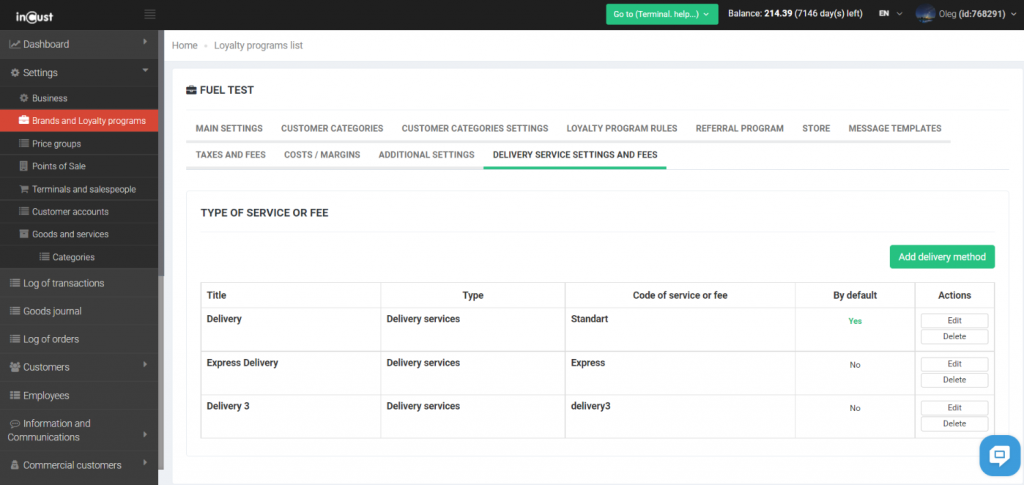Switch to the Loyalty Program Rules tab

point(621,128)
